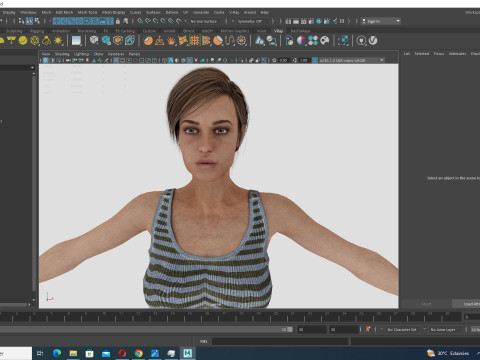This screenshot has width=480, height=360.
Task: Open the viewport Lighting menu
Action: [81, 54]
